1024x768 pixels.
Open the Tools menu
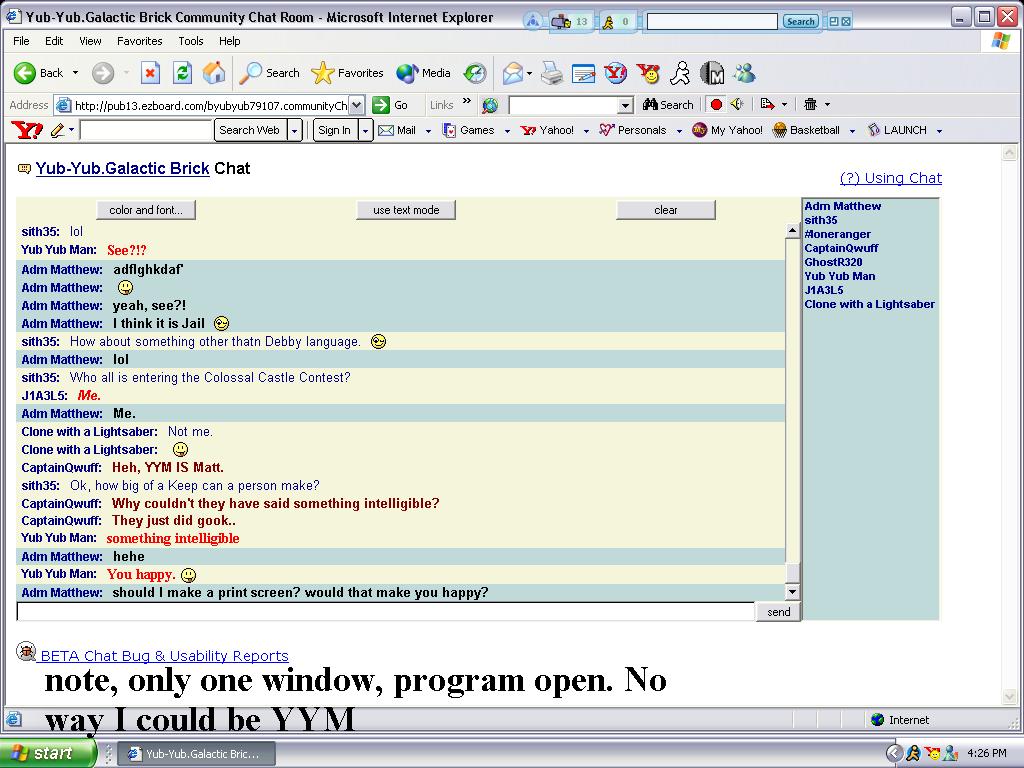191,41
